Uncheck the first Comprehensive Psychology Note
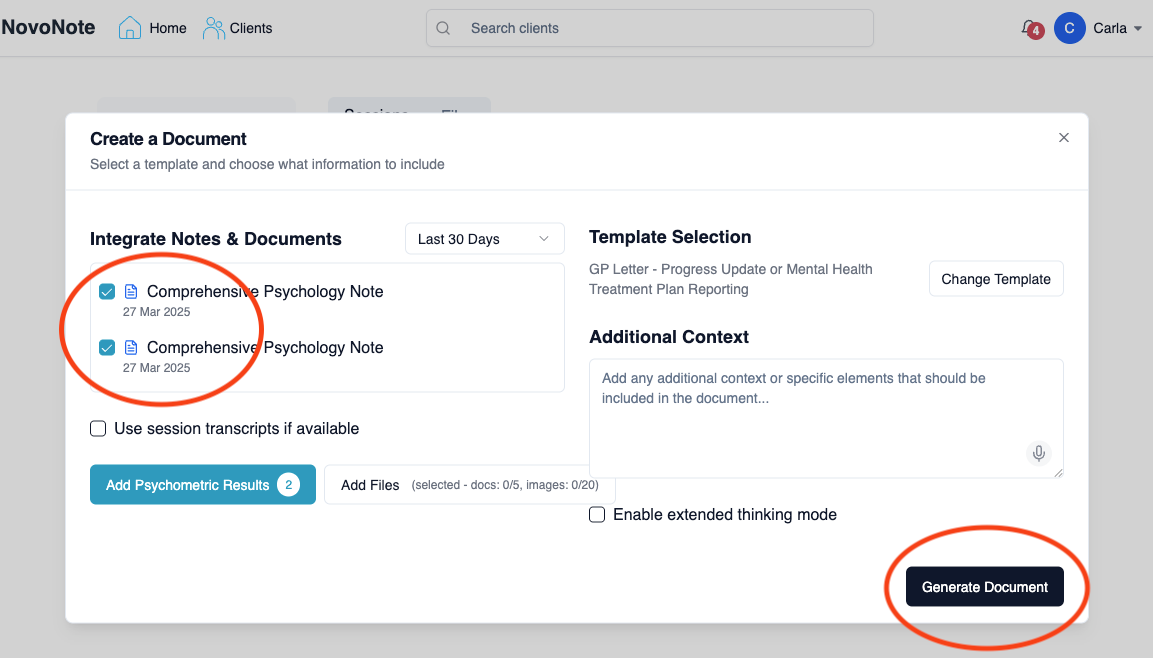Viewport: 1153px width, 658px height. coord(107,292)
